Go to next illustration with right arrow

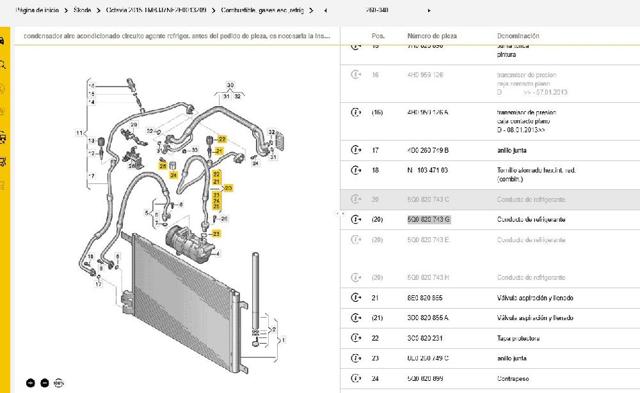coord(429,11)
